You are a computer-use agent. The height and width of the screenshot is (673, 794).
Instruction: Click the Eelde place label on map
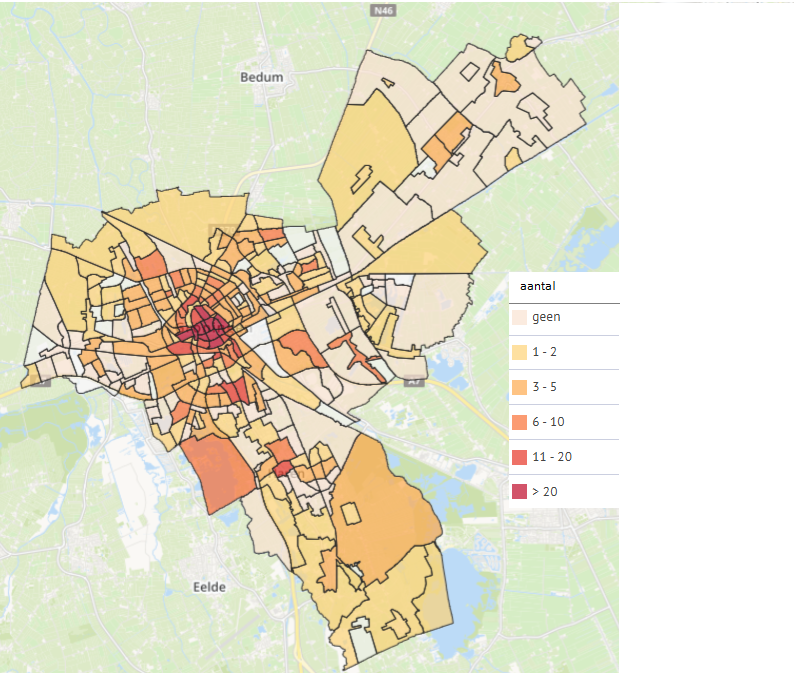(210, 587)
